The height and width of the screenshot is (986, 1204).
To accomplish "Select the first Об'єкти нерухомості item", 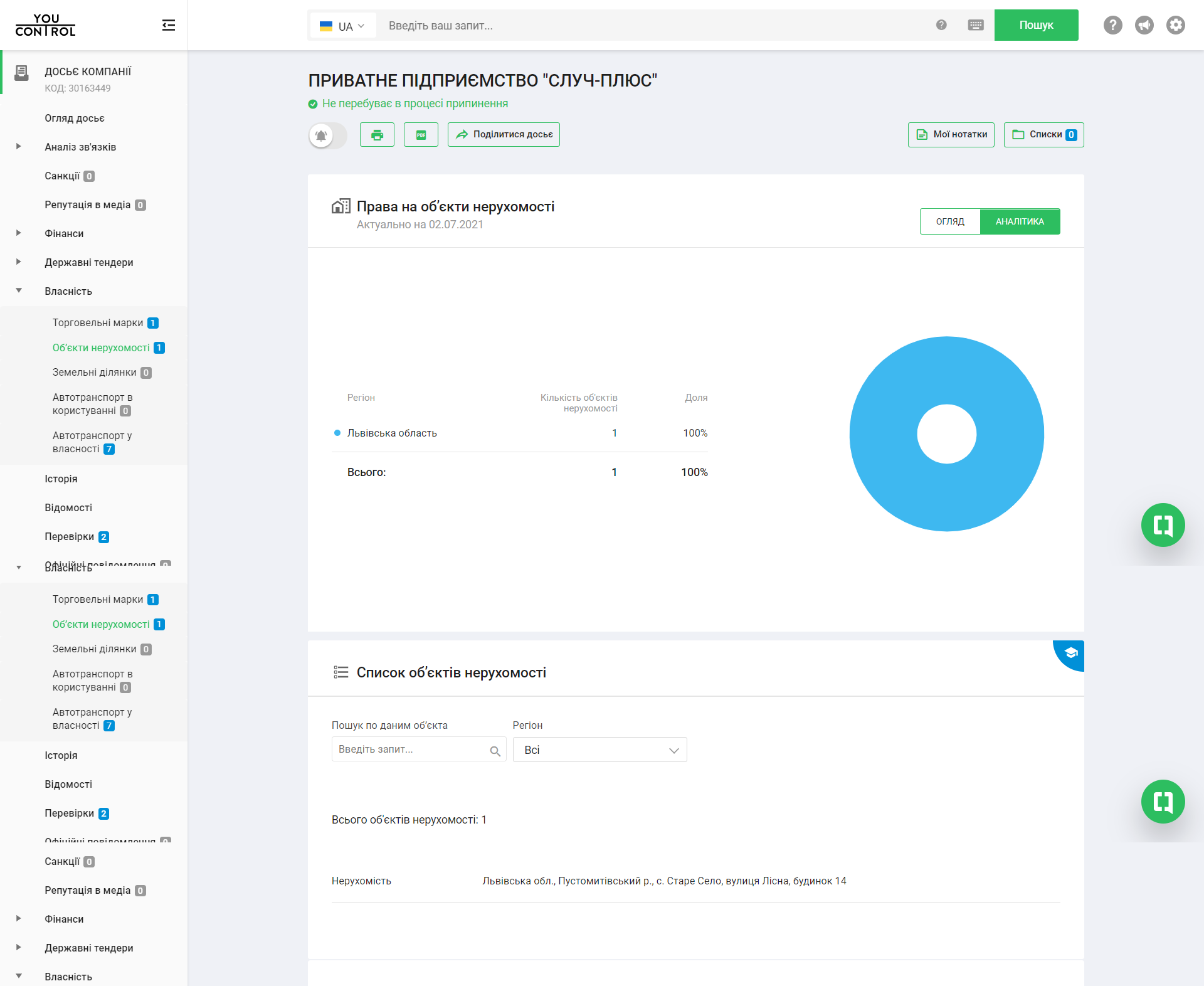I will tap(108, 347).
